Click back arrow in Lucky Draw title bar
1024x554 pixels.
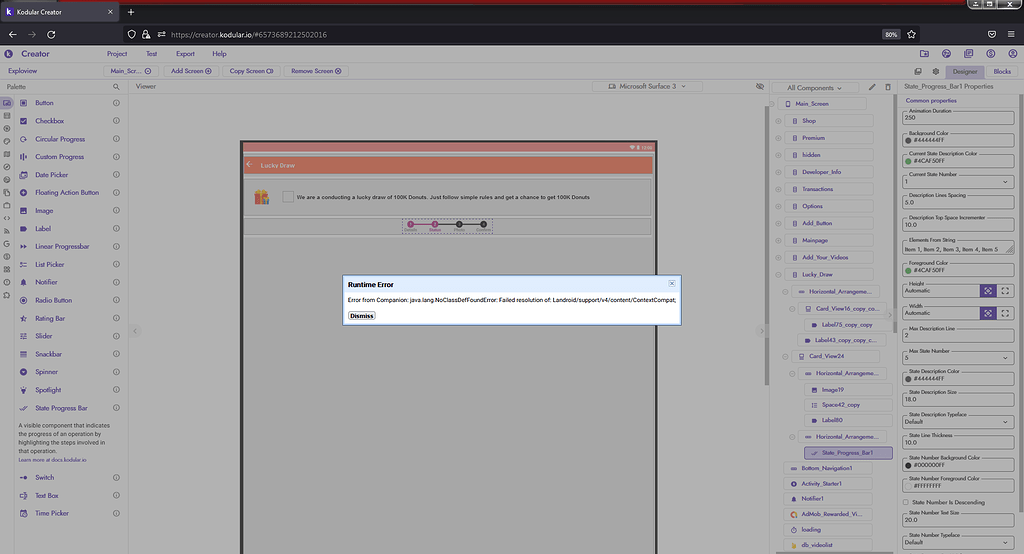pos(249,165)
